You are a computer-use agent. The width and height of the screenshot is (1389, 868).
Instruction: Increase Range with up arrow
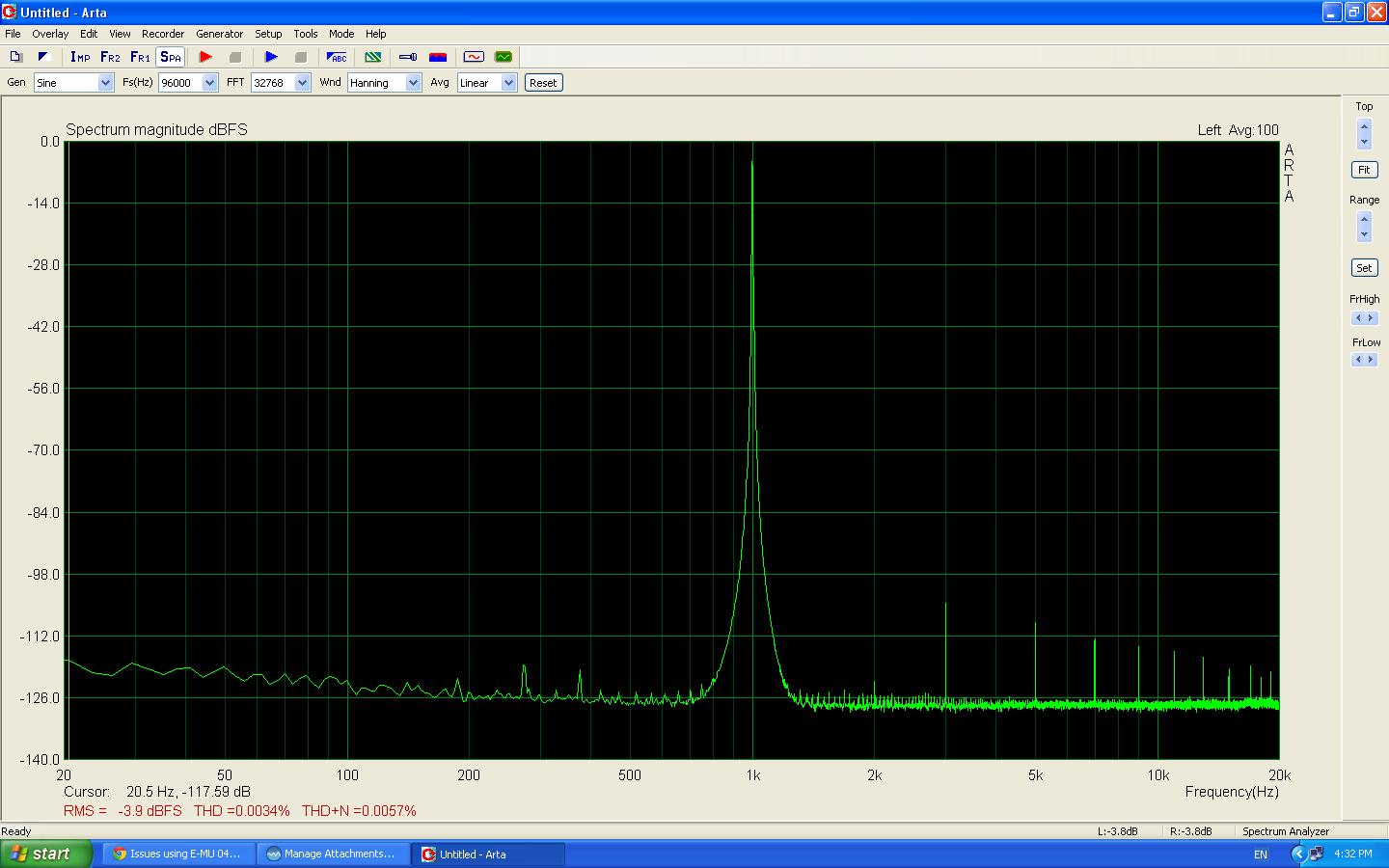click(1364, 220)
